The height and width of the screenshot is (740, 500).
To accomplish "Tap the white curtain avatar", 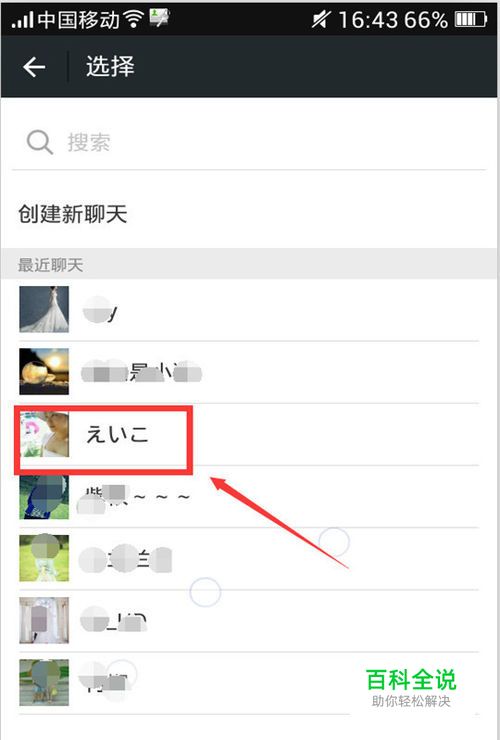I will click(x=44, y=621).
